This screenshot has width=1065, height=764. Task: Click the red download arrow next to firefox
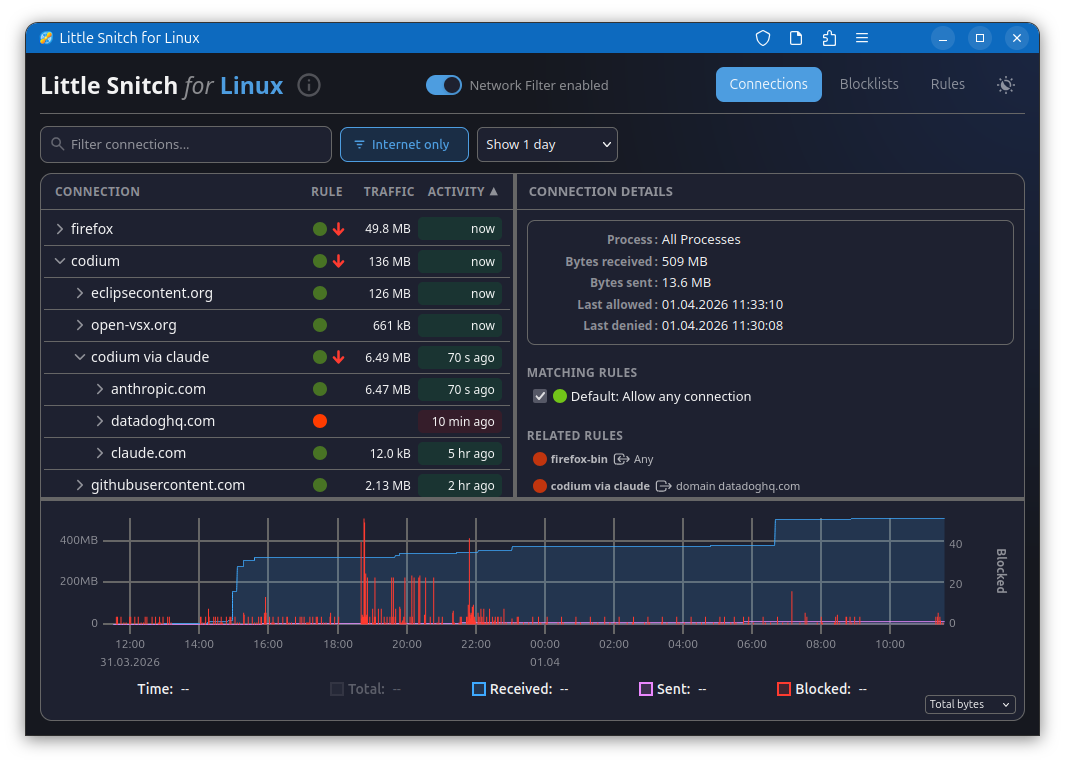339,229
